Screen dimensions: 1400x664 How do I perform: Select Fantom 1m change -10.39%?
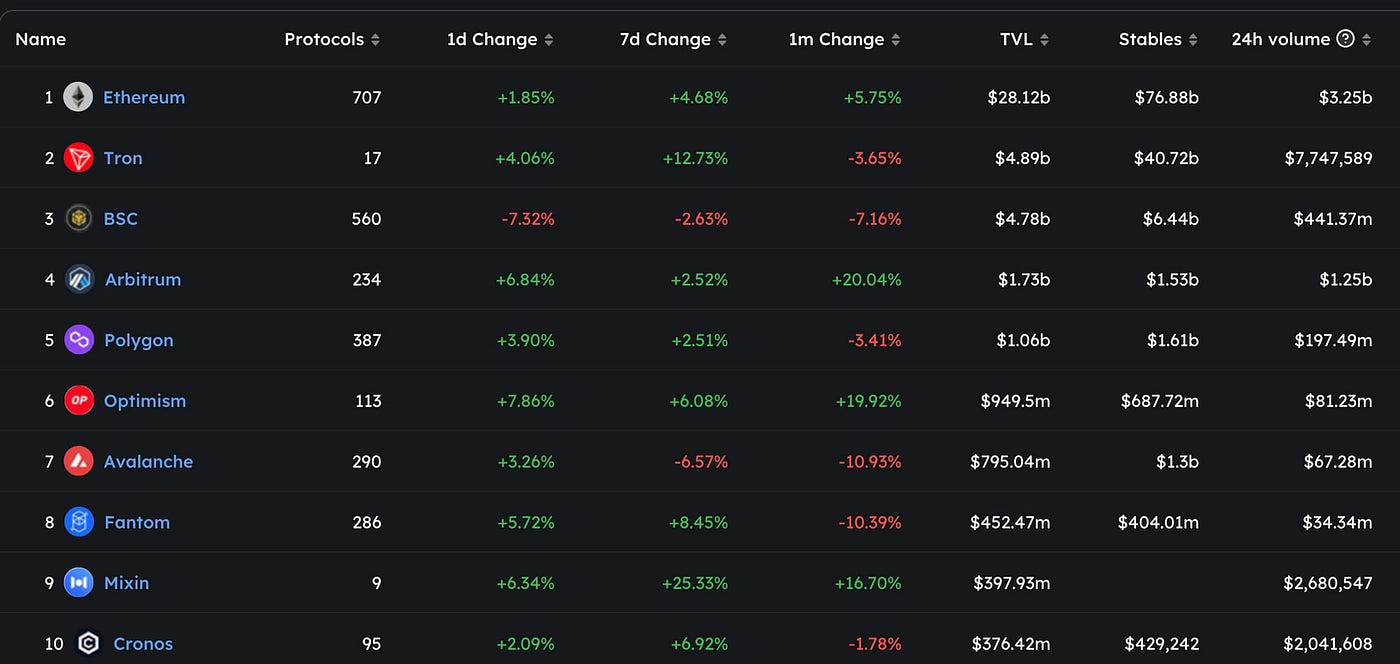point(870,522)
